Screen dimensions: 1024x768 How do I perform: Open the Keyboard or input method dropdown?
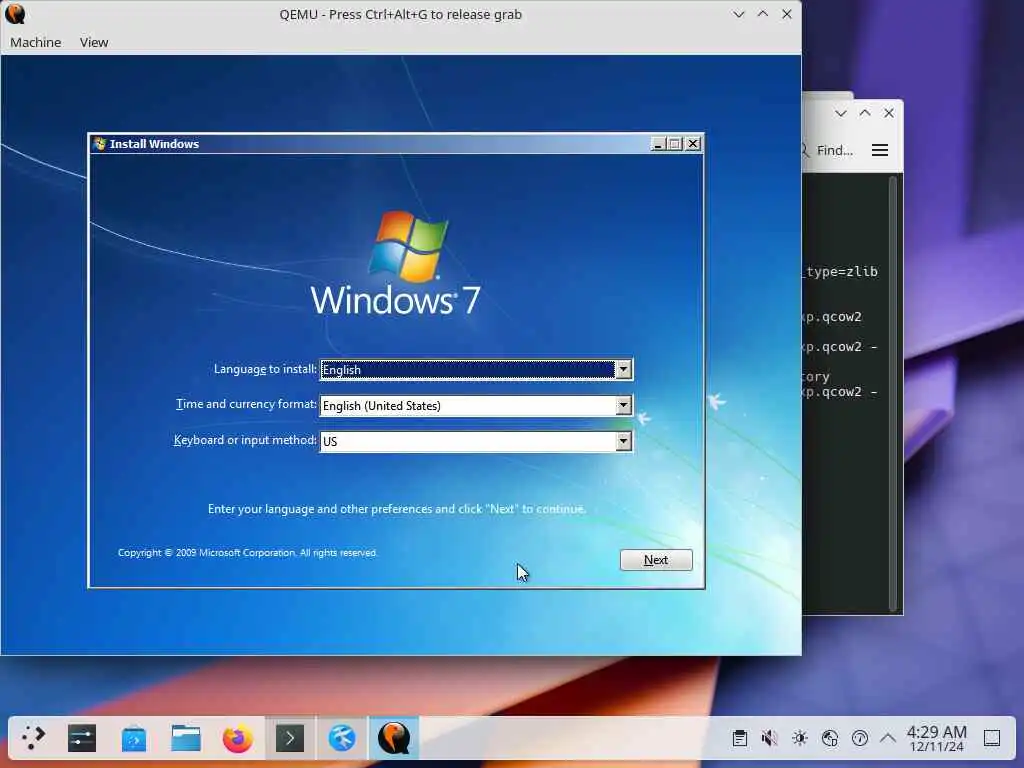(623, 441)
